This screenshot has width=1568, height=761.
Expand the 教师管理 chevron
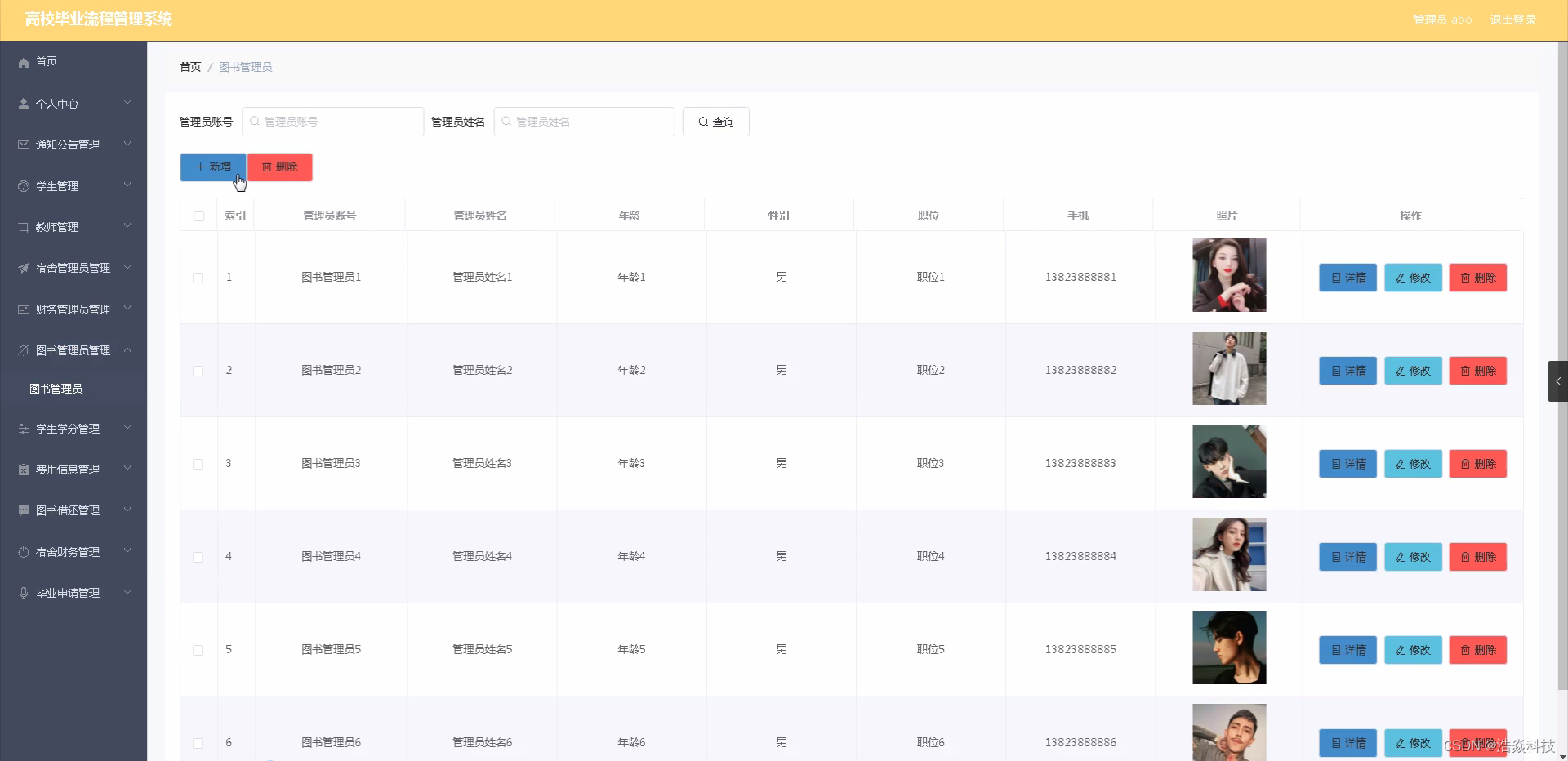[x=127, y=226]
